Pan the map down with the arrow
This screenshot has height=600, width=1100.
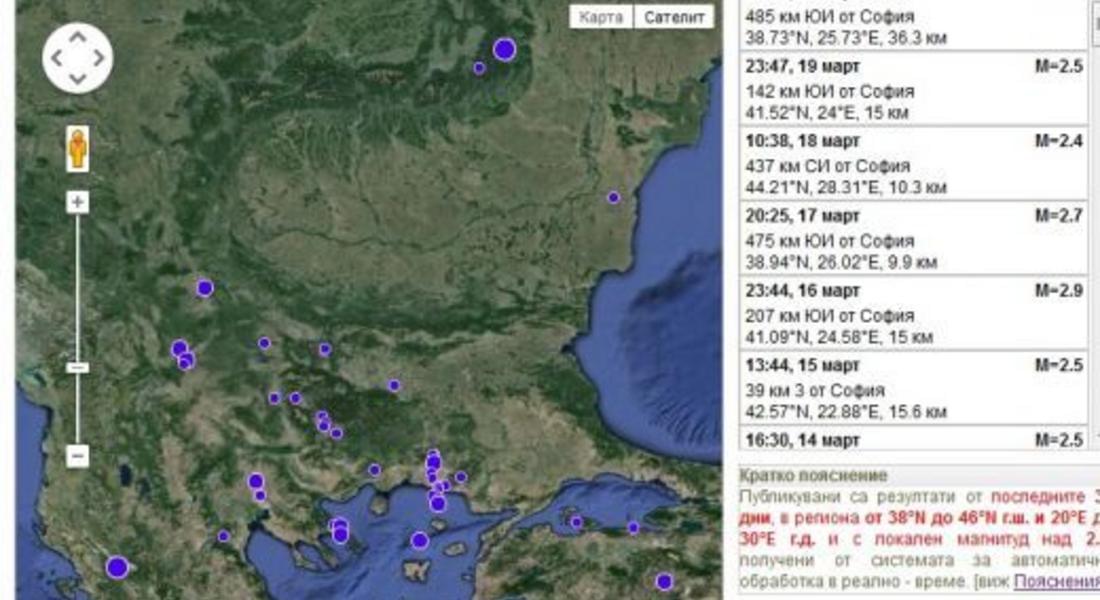(x=77, y=79)
